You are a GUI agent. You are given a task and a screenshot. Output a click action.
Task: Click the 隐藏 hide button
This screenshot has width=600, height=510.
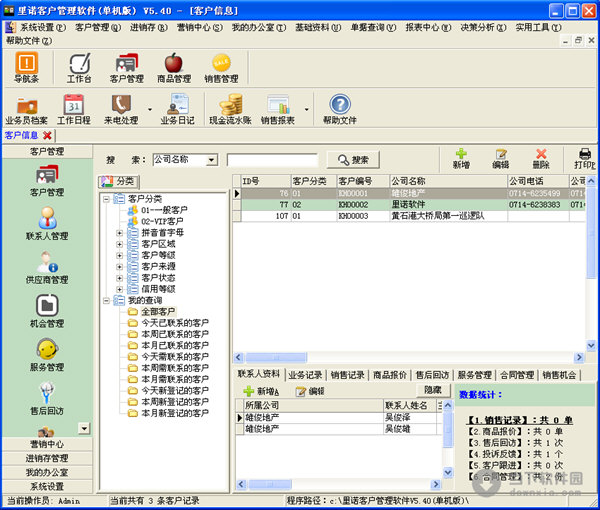(431, 390)
